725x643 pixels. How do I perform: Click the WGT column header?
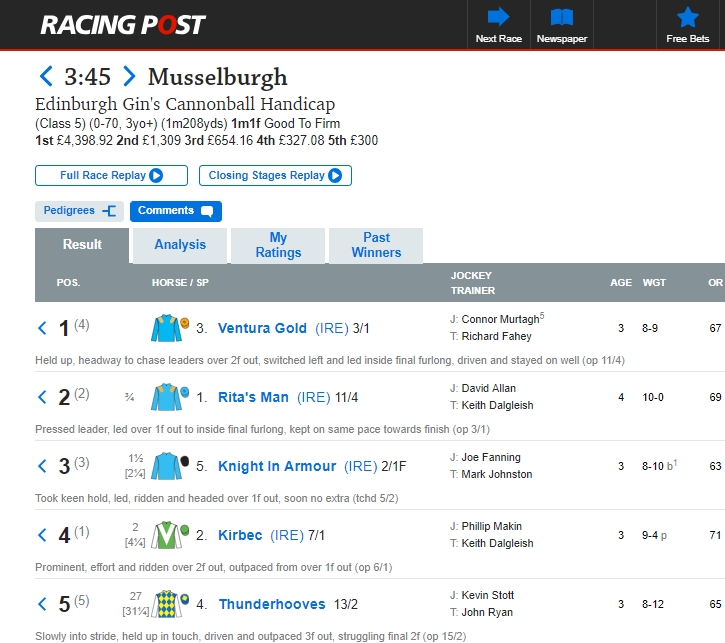click(654, 282)
